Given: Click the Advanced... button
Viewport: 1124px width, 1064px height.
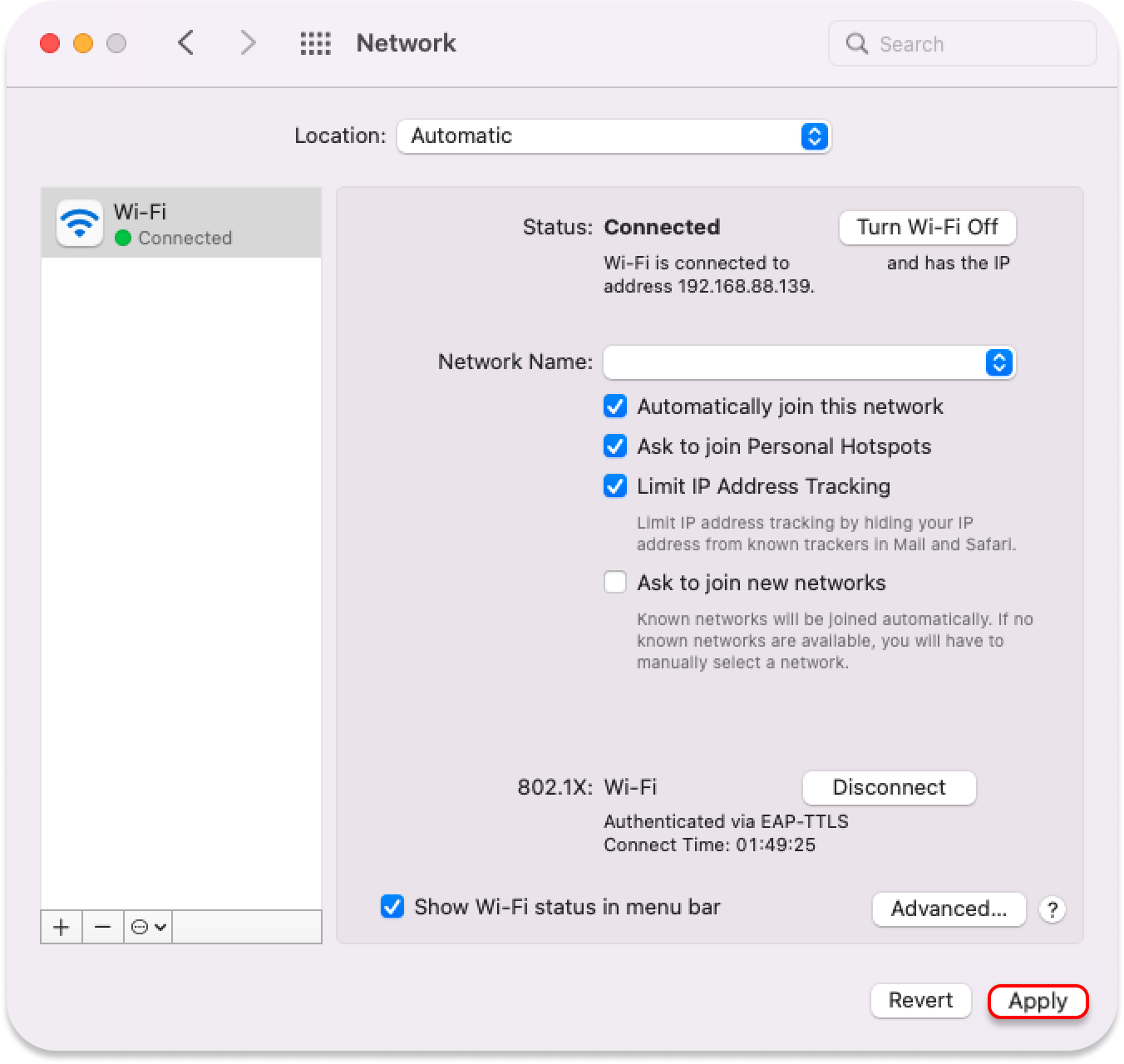Looking at the screenshot, I should tap(949, 909).
